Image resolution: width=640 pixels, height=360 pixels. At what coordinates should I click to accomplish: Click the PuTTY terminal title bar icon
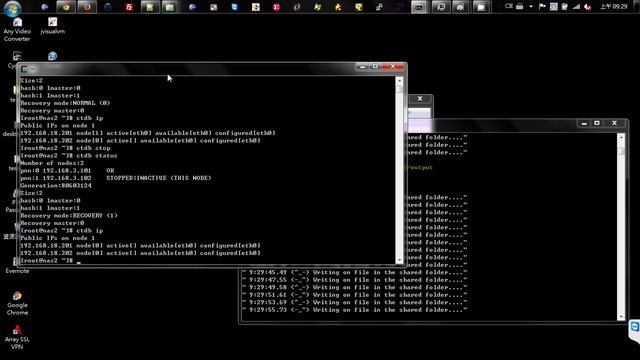tap(24, 69)
